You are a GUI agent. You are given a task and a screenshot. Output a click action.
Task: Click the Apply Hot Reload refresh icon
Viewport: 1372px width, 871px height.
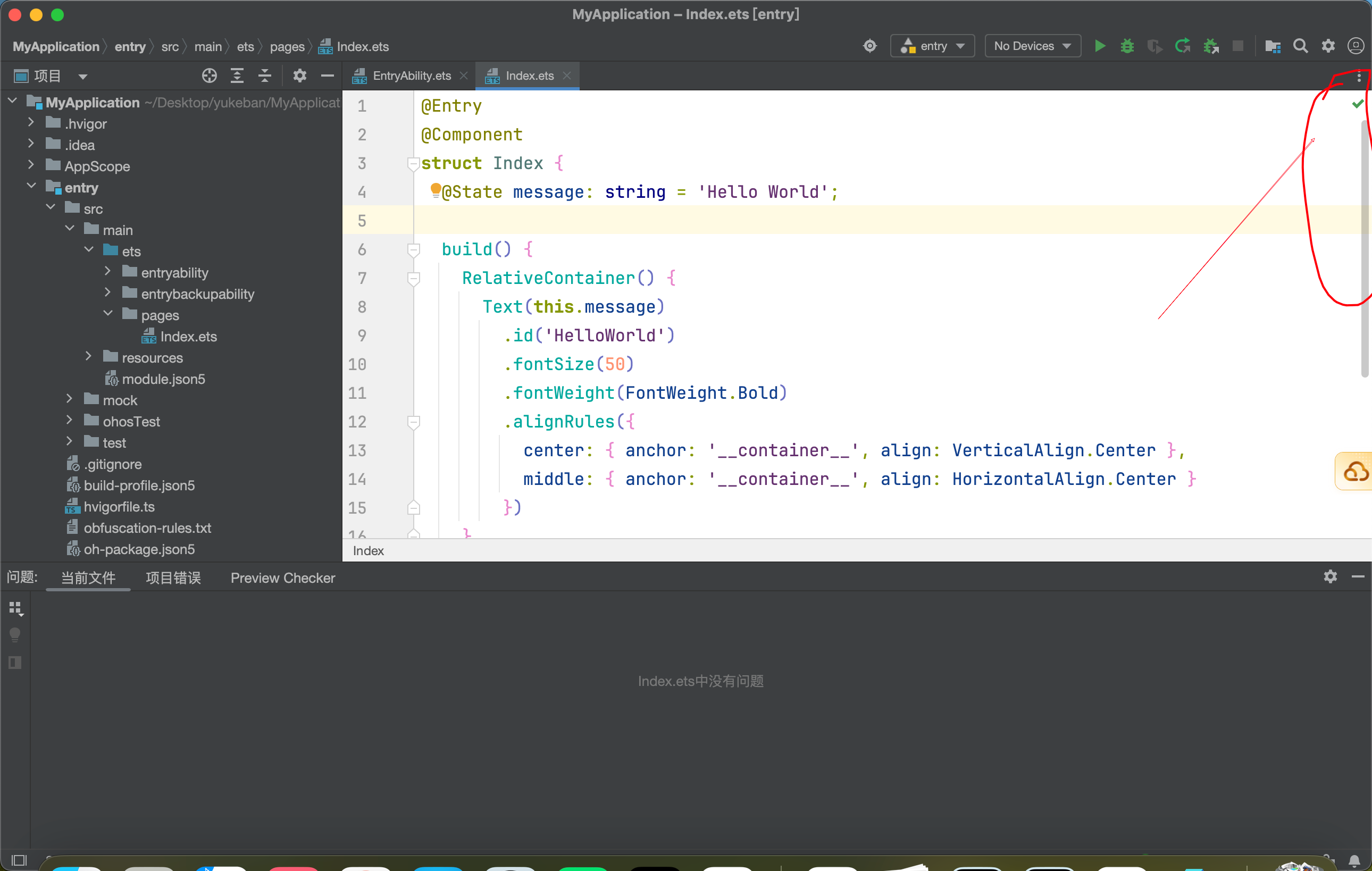(1183, 46)
